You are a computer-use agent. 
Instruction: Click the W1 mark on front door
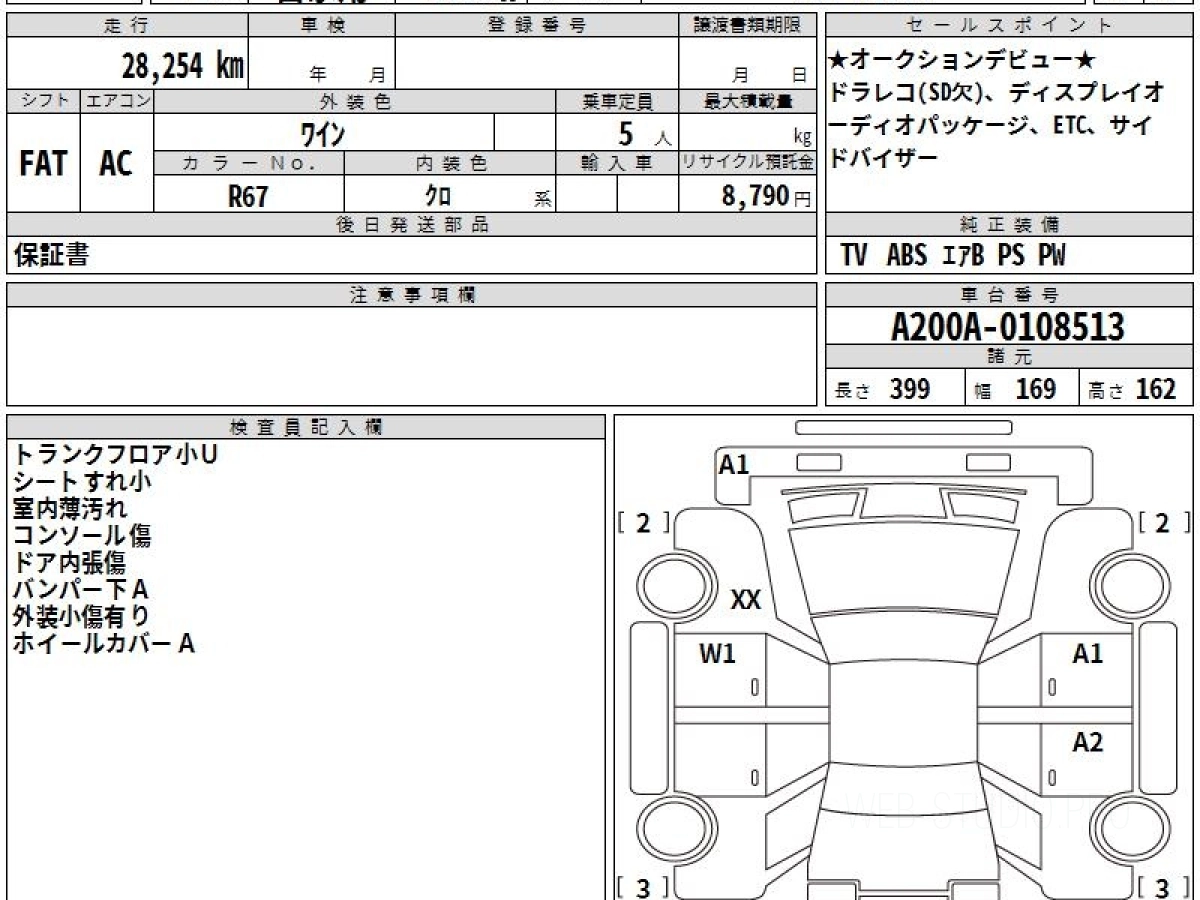tap(717, 654)
